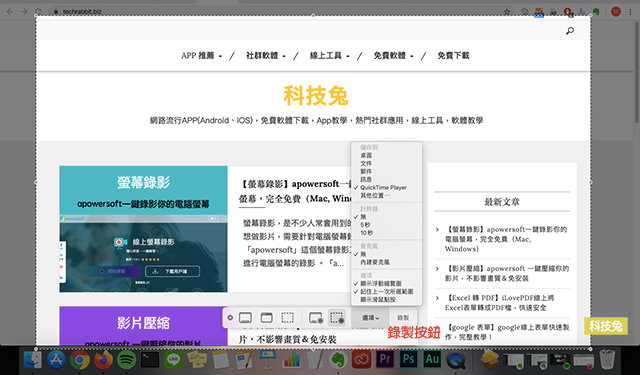This screenshot has height=375, width=640.
Task: Select record entire screen tool
Action: 316,317
